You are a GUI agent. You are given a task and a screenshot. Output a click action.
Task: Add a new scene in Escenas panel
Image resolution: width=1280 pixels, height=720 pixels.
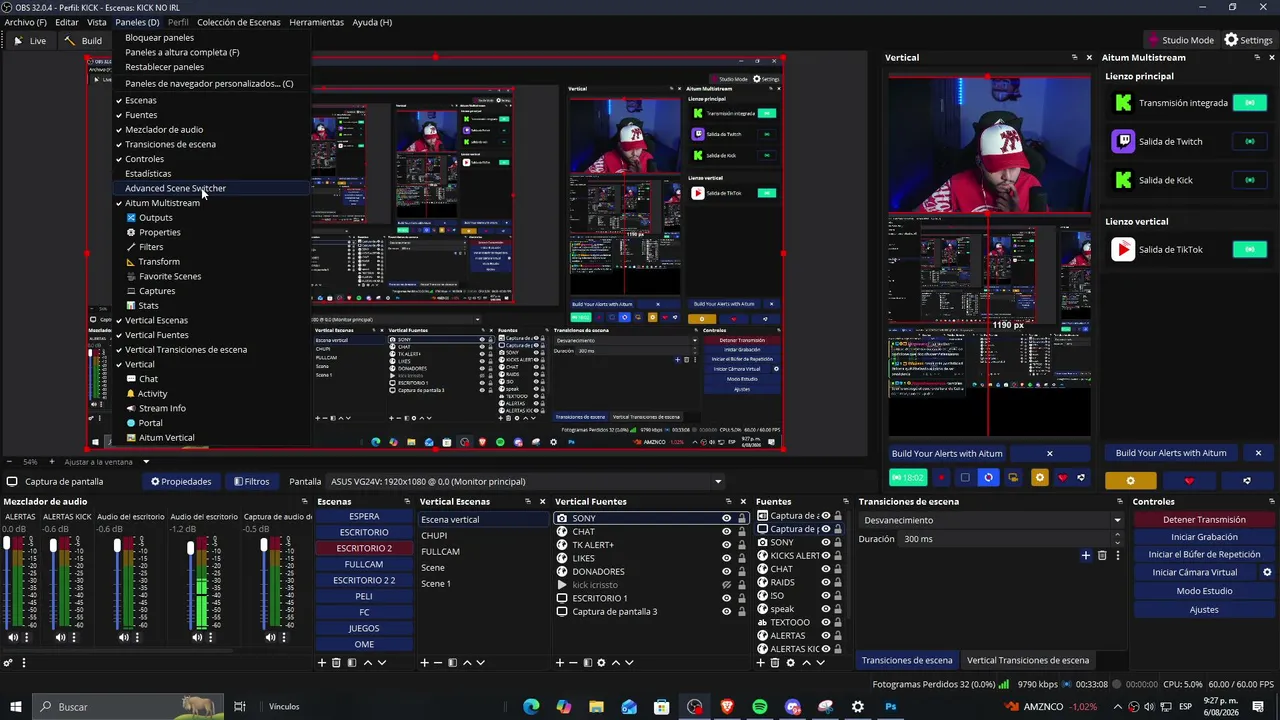click(322, 662)
